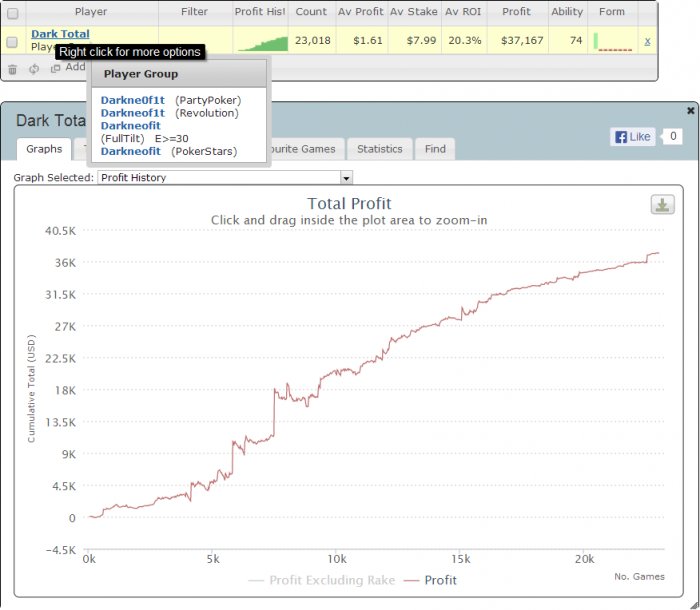Sort by Player column header

[x=92, y=12]
